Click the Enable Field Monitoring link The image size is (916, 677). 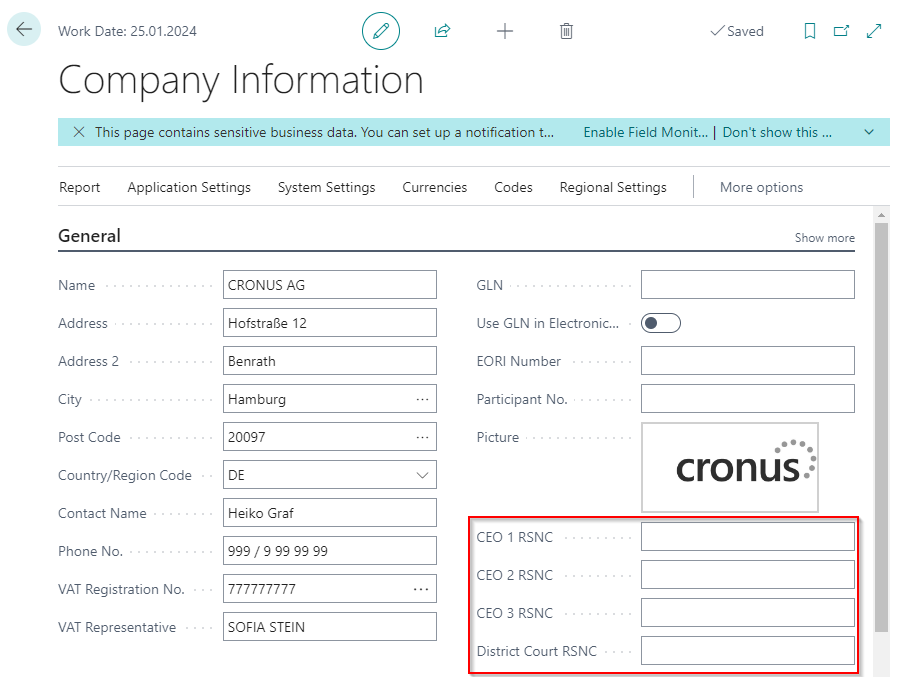[x=646, y=132]
